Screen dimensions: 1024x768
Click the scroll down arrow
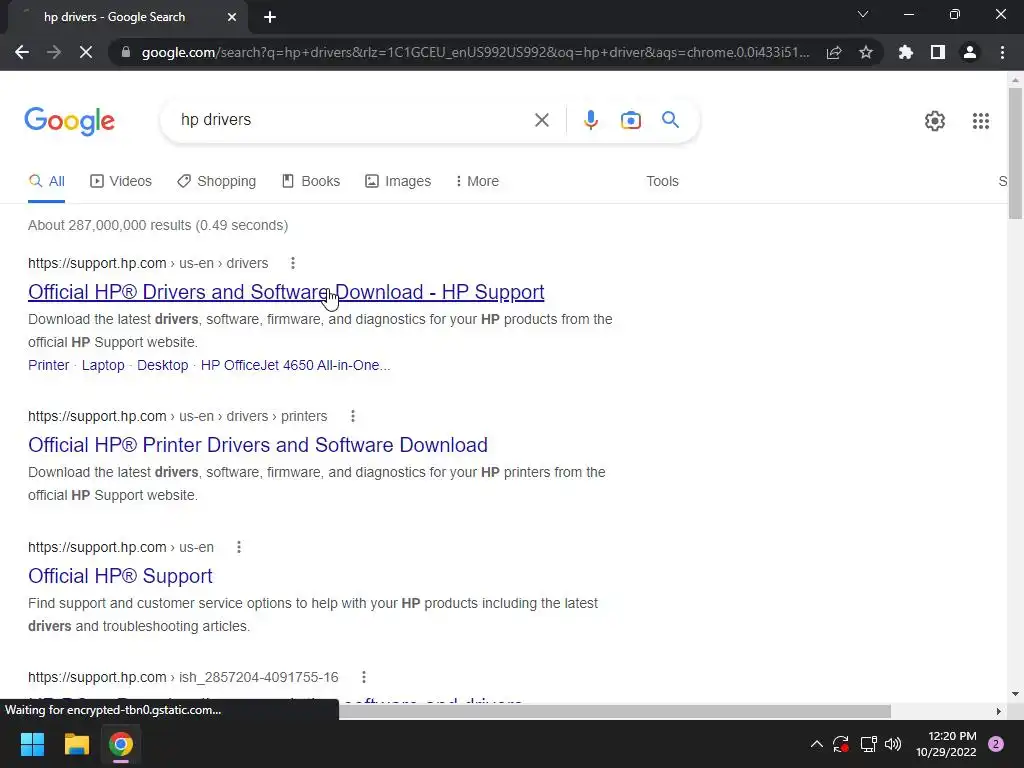[x=1015, y=694]
